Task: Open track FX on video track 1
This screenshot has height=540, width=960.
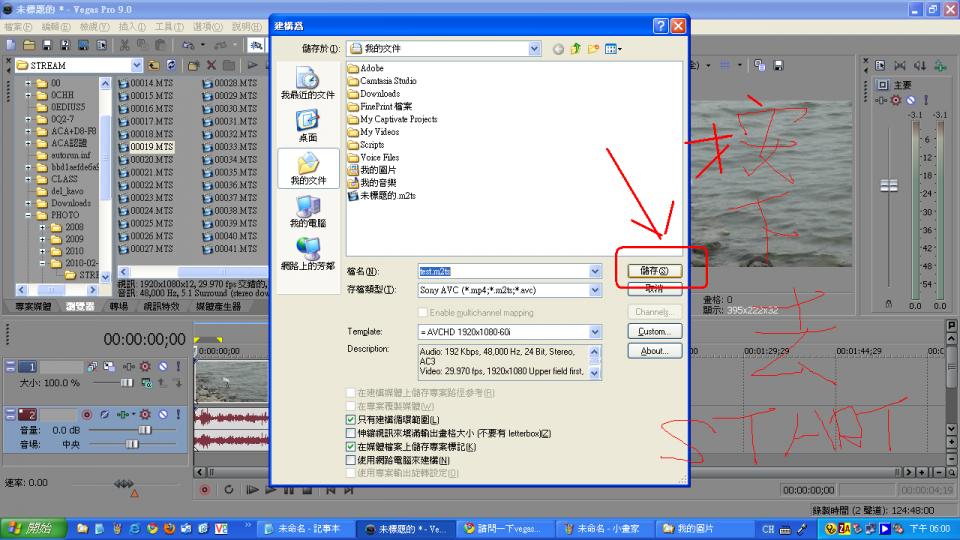Action: click(x=145, y=366)
